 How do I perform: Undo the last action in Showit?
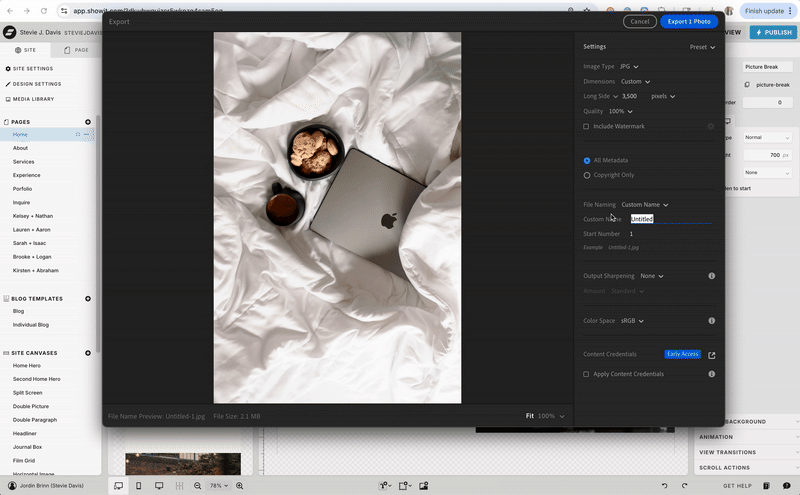coord(664,486)
